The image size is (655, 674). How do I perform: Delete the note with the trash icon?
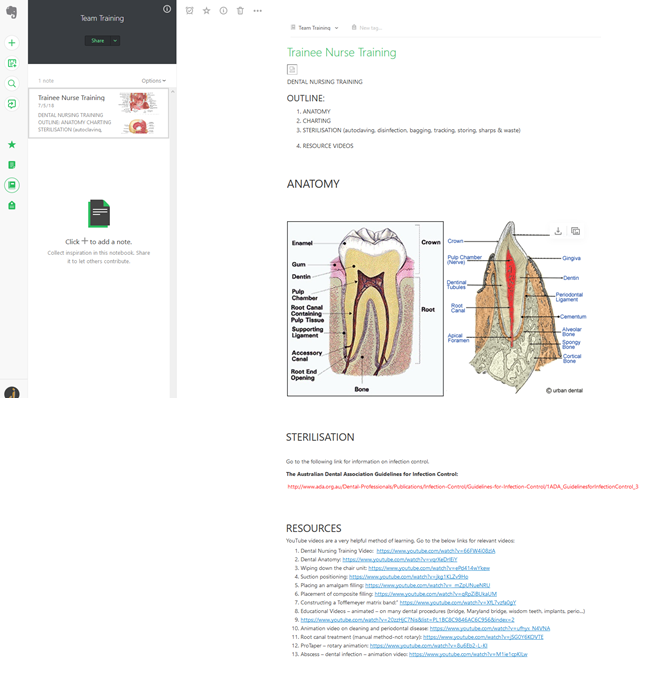pyautogui.click(x=240, y=11)
